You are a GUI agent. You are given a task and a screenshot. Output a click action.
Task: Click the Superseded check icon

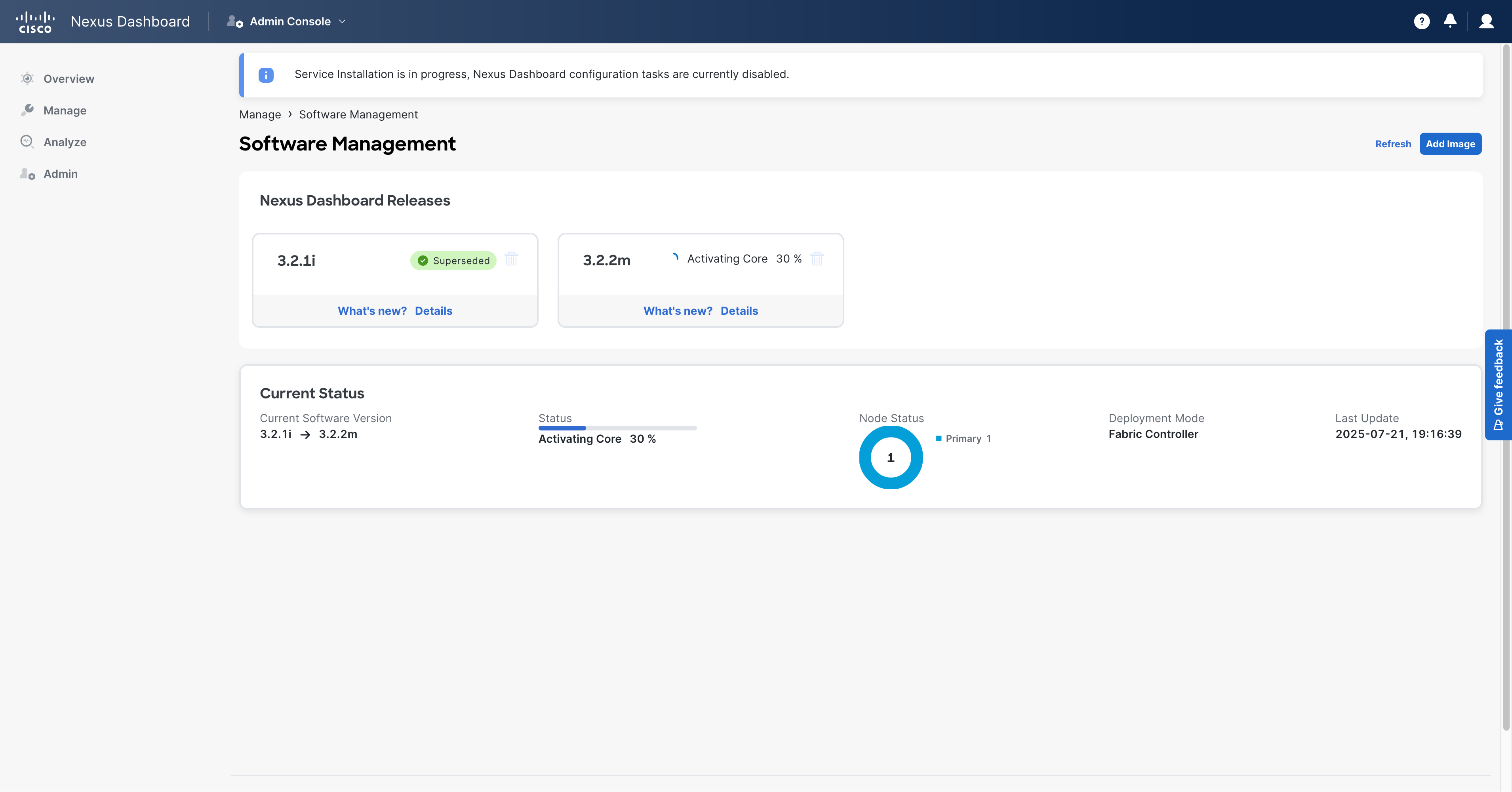423,261
